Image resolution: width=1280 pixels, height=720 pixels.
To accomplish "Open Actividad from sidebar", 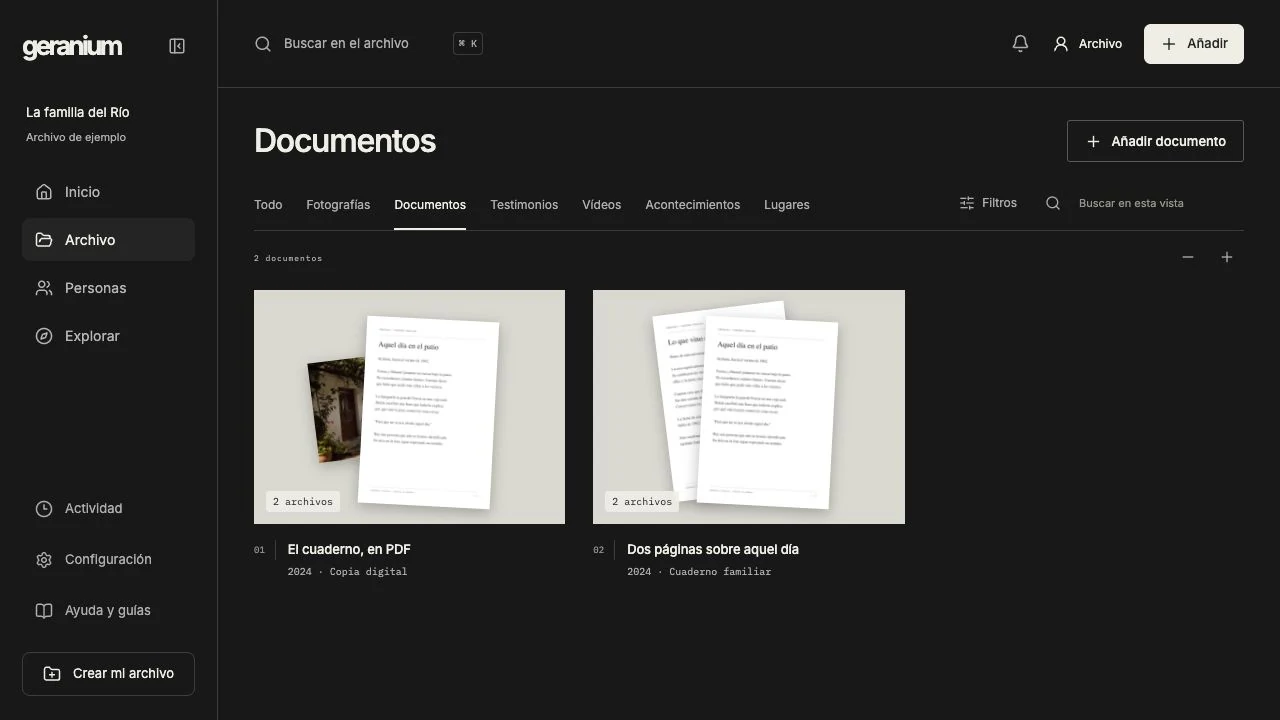I will 108,508.
